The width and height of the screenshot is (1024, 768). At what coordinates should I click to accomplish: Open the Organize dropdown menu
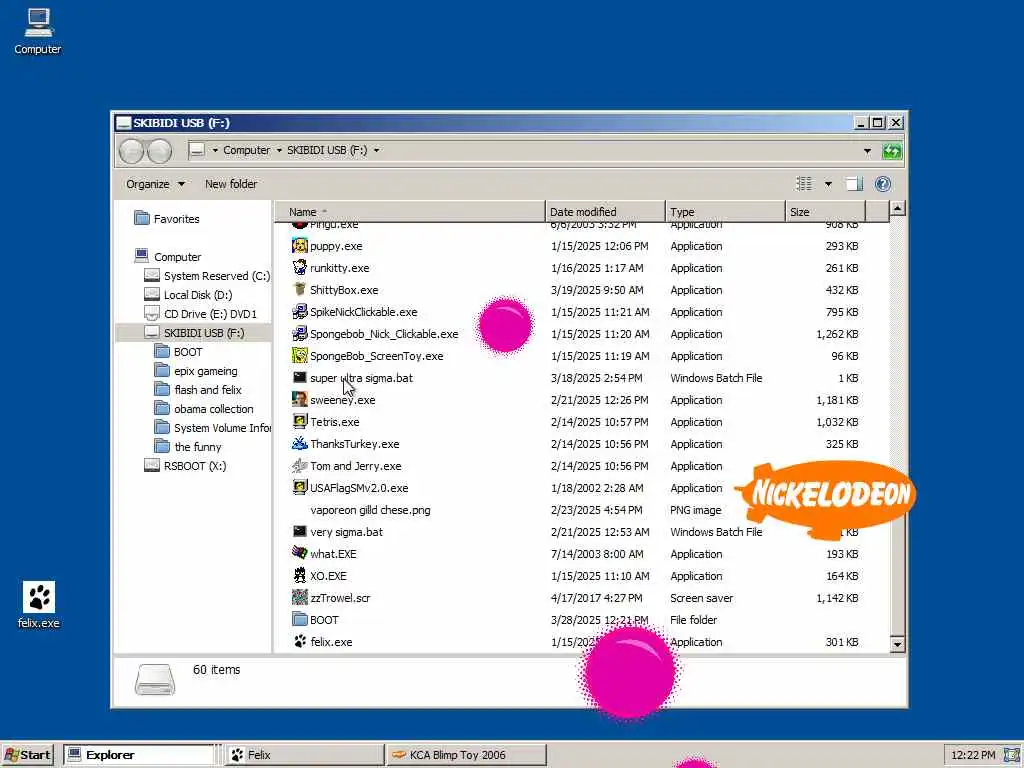tap(155, 184)
